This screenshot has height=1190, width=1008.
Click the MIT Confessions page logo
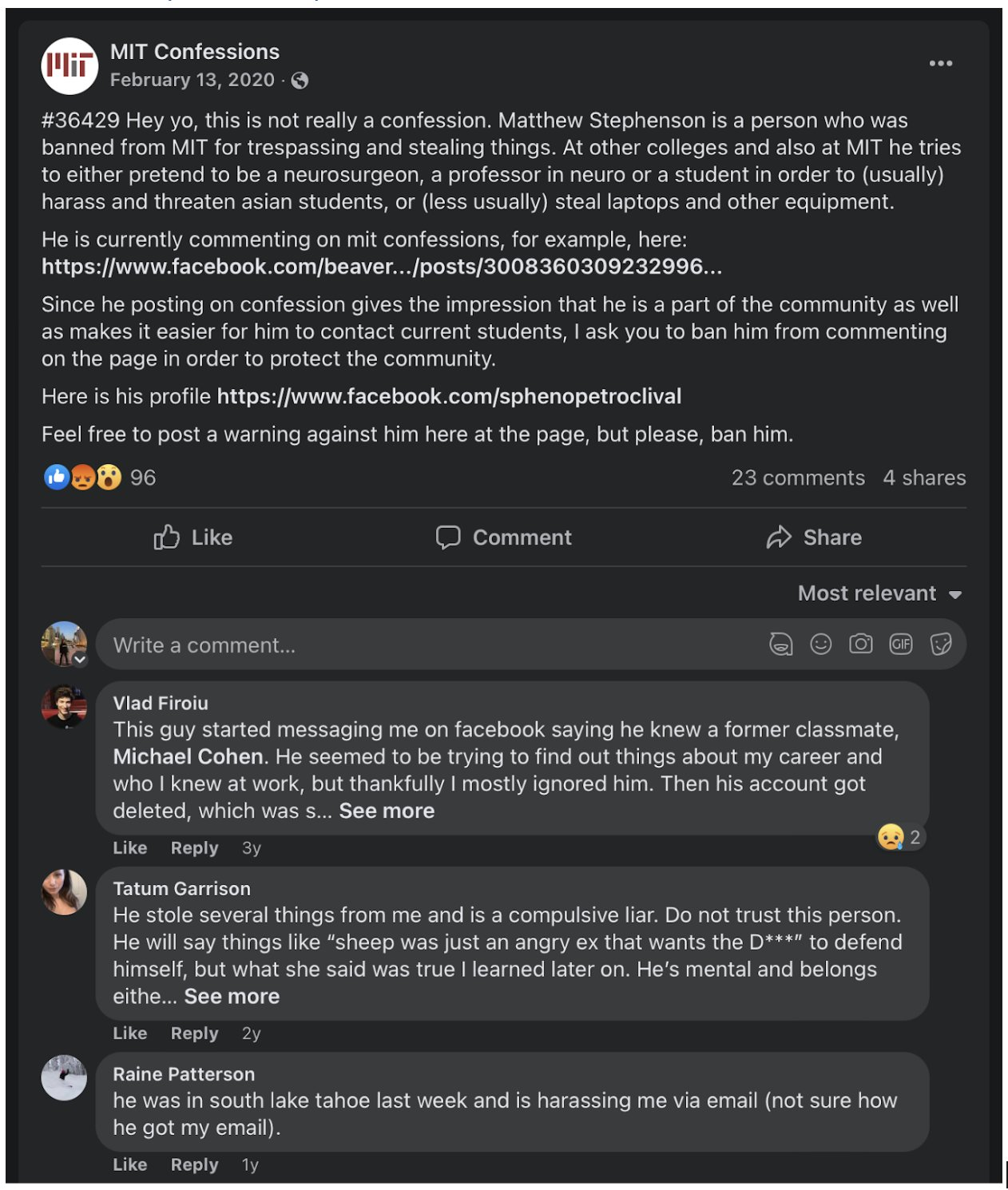[x=69, y=65]
